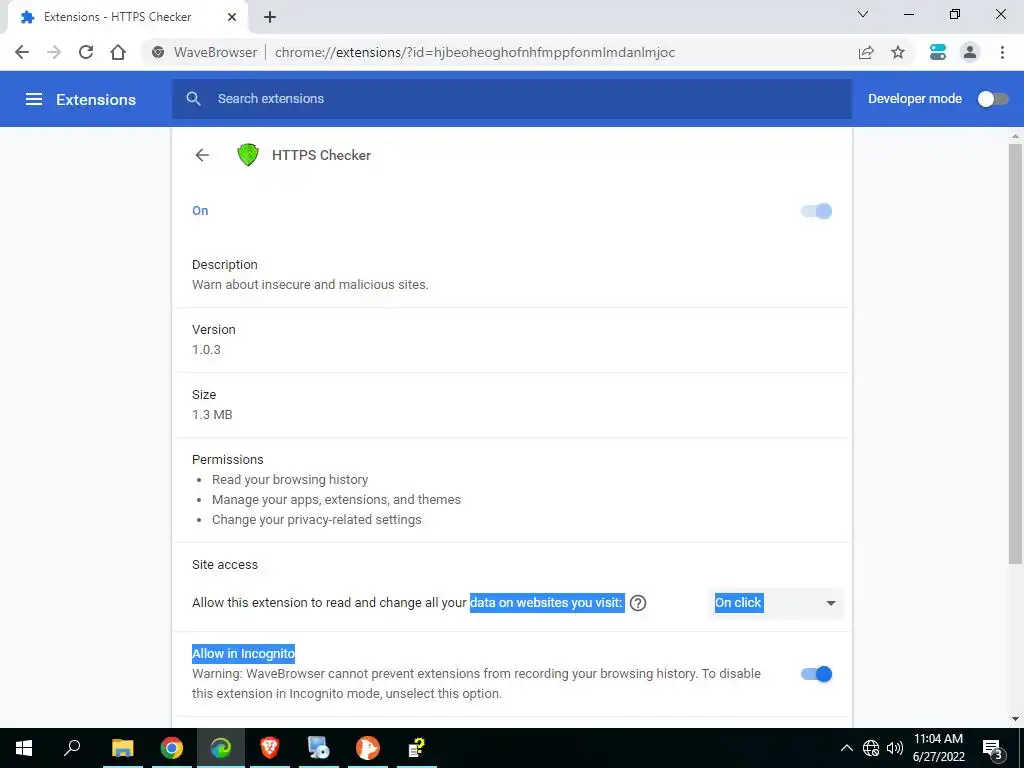The width and height of the screenshot is (1024, 768).
Task: Click the WaveBrowser site info icon
Action: (157, 52)
